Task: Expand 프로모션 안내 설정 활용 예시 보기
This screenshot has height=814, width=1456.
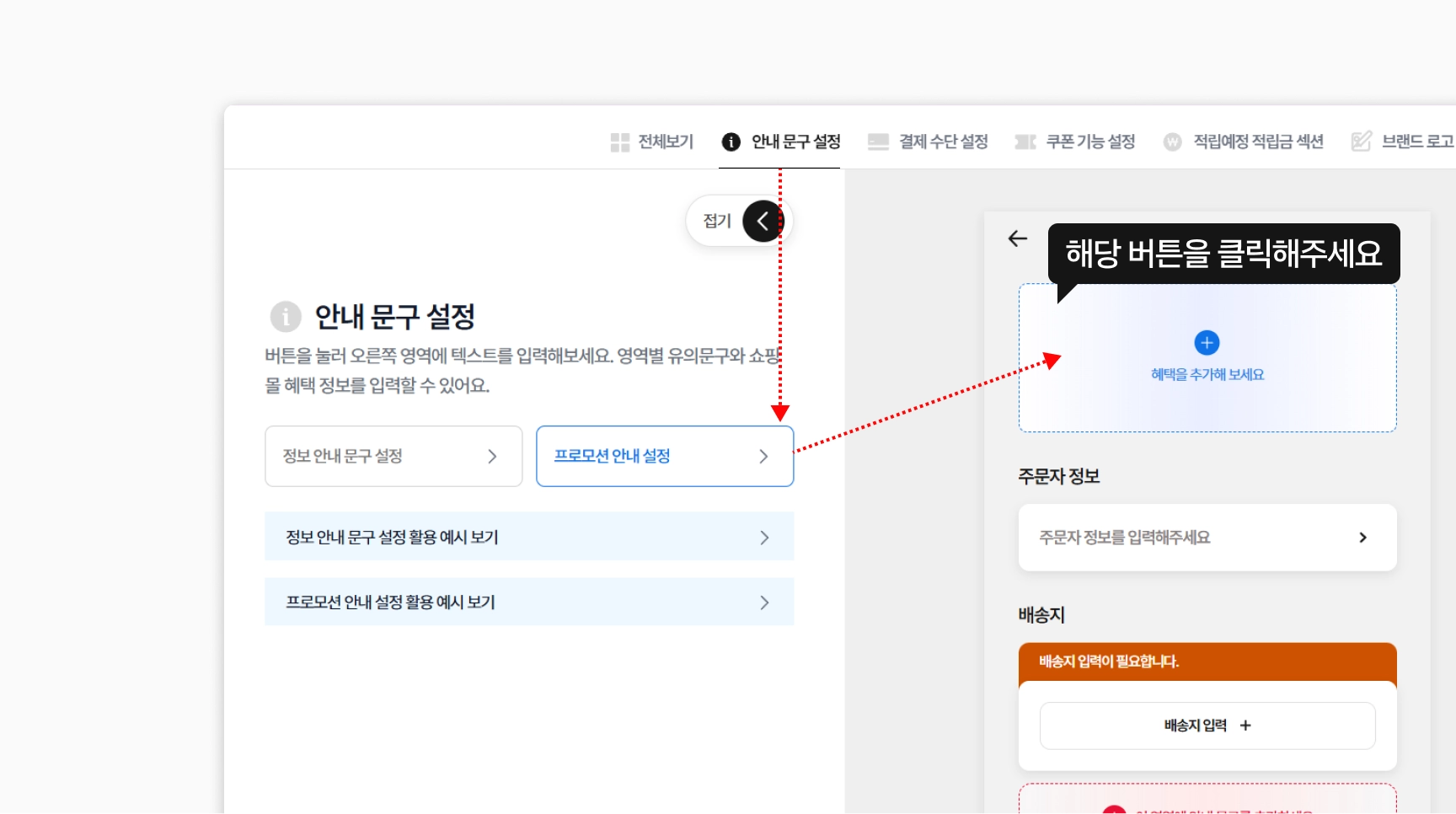Action: click(x=529, y=602)
